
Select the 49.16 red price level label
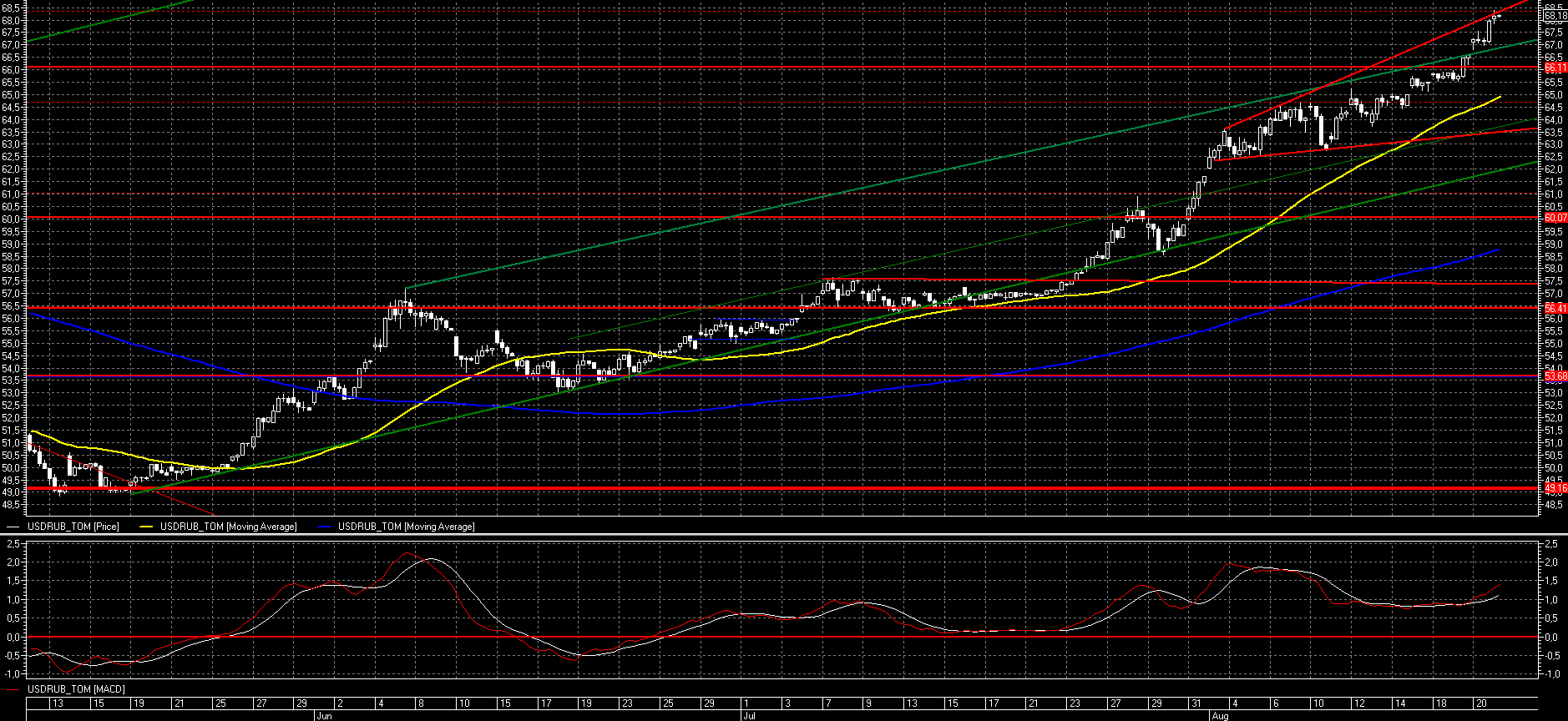(x=1555, y=488)
